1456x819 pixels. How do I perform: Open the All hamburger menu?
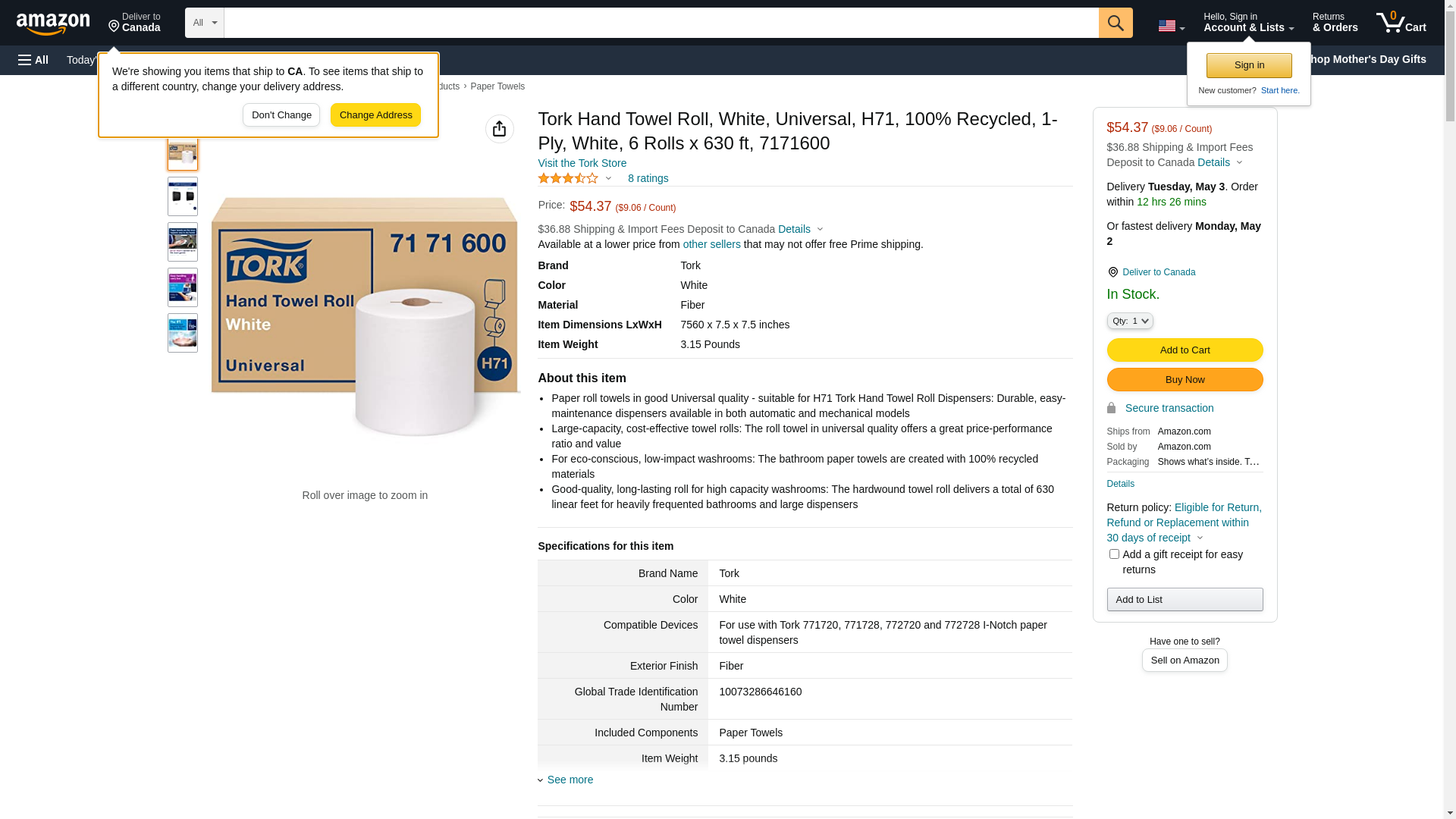[x=33, y=60]
